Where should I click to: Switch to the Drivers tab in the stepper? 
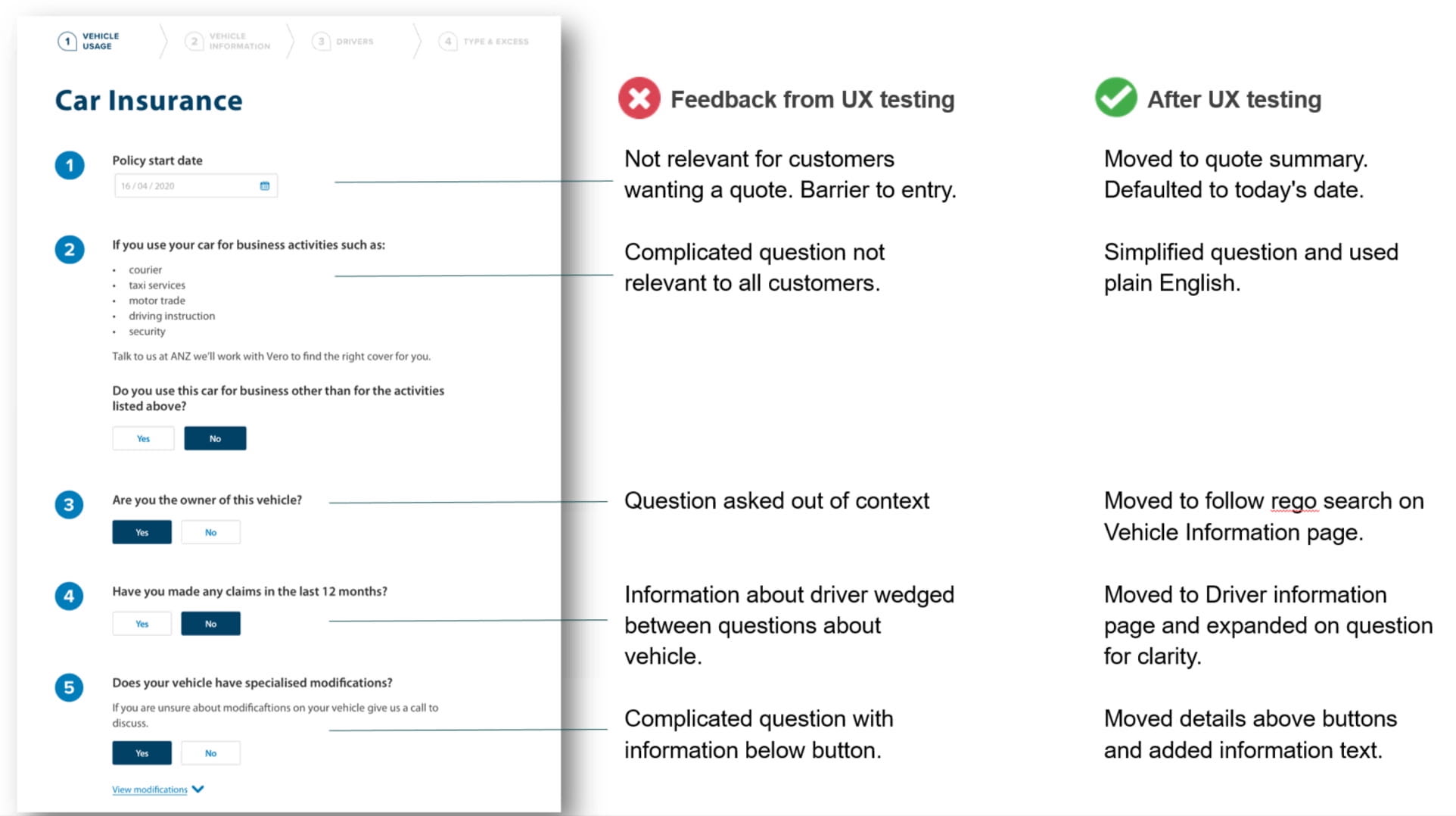pos(321,41)
